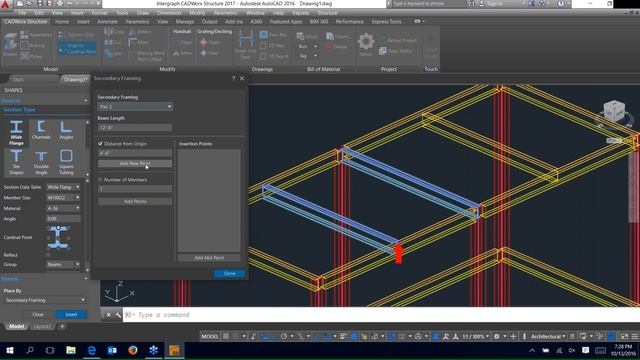This screenshot has width=640, height=360.
Task: Click the customization icon on status bar
Action: 635,336
